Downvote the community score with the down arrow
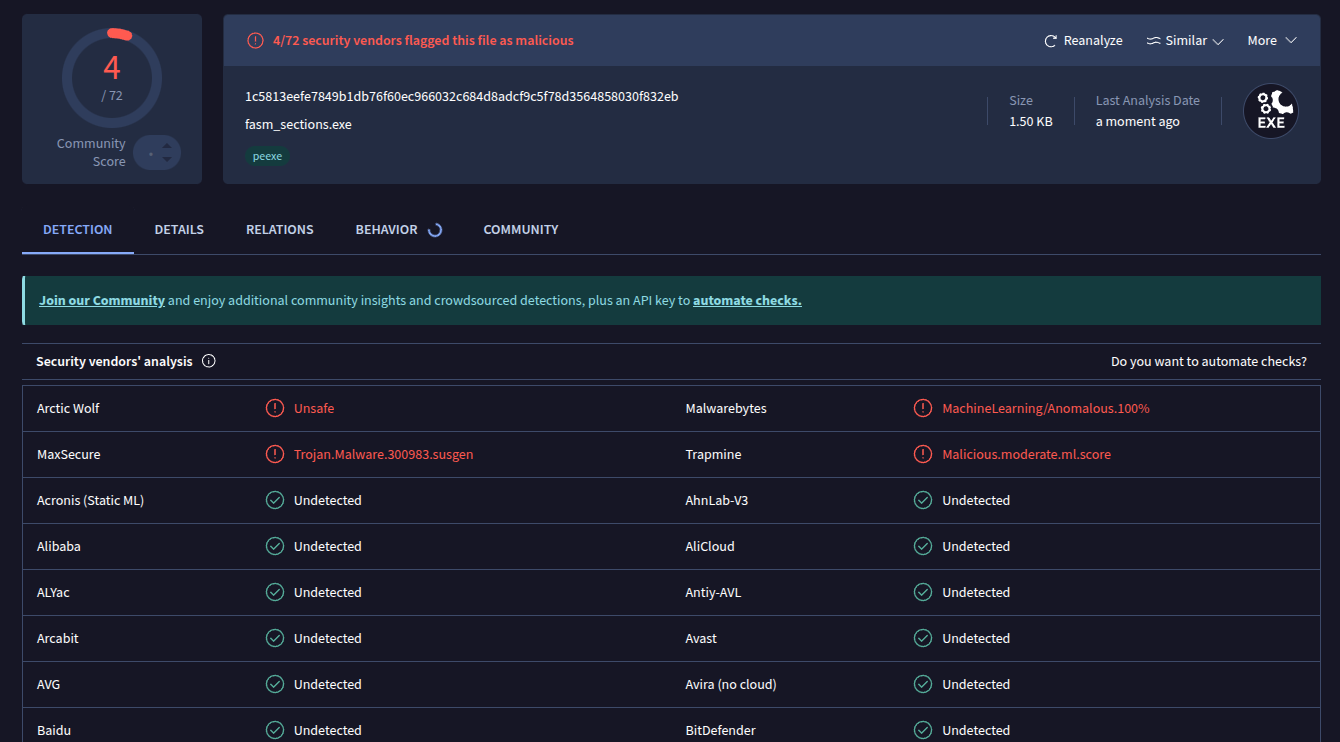This screenshot has height=742, width=1340. [x=167, y=160]
